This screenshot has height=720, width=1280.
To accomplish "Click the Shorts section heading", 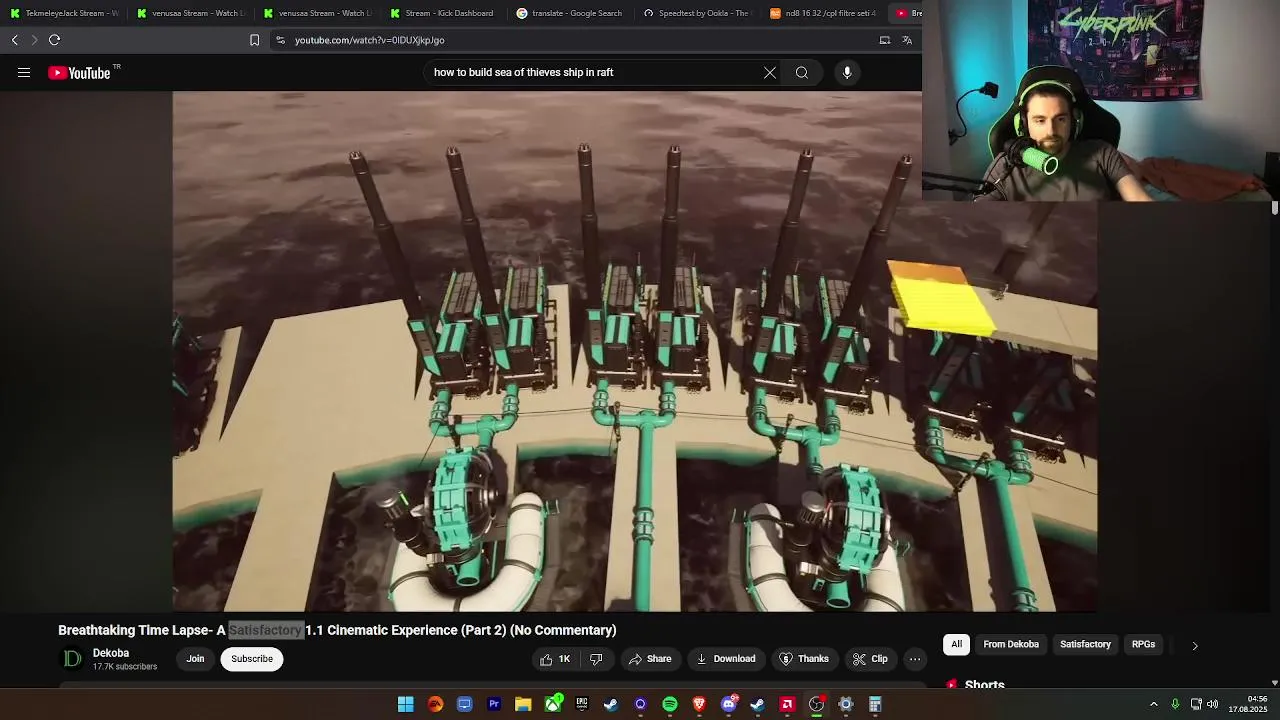I will 984,685.
